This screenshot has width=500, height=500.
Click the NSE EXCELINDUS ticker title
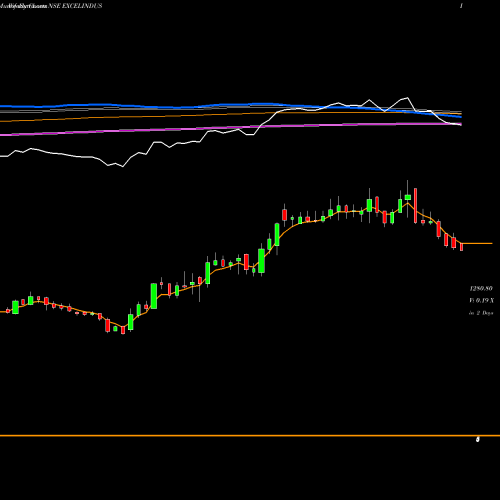[x=75, y=6]
